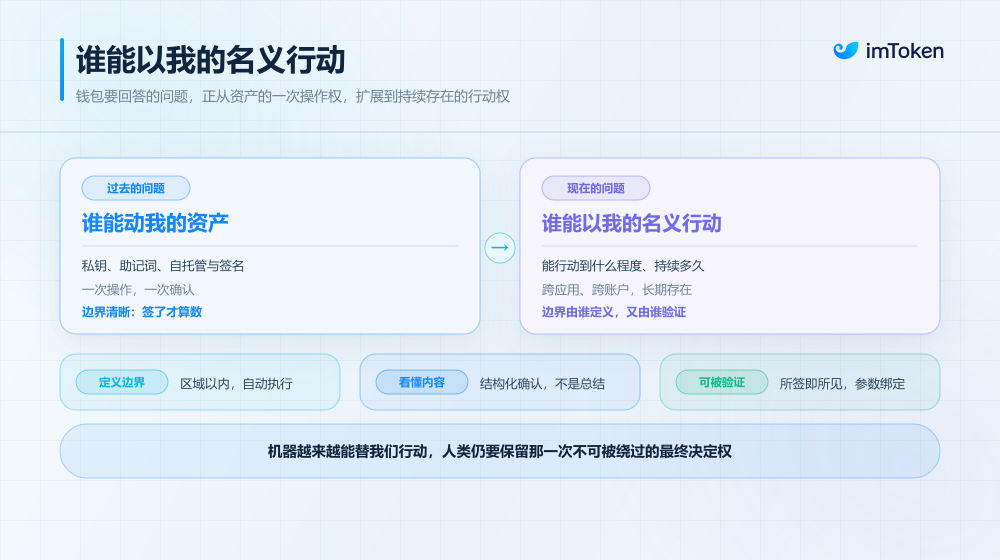Click the text 边界由谁定义，又由谁验证

coord(614,312)
